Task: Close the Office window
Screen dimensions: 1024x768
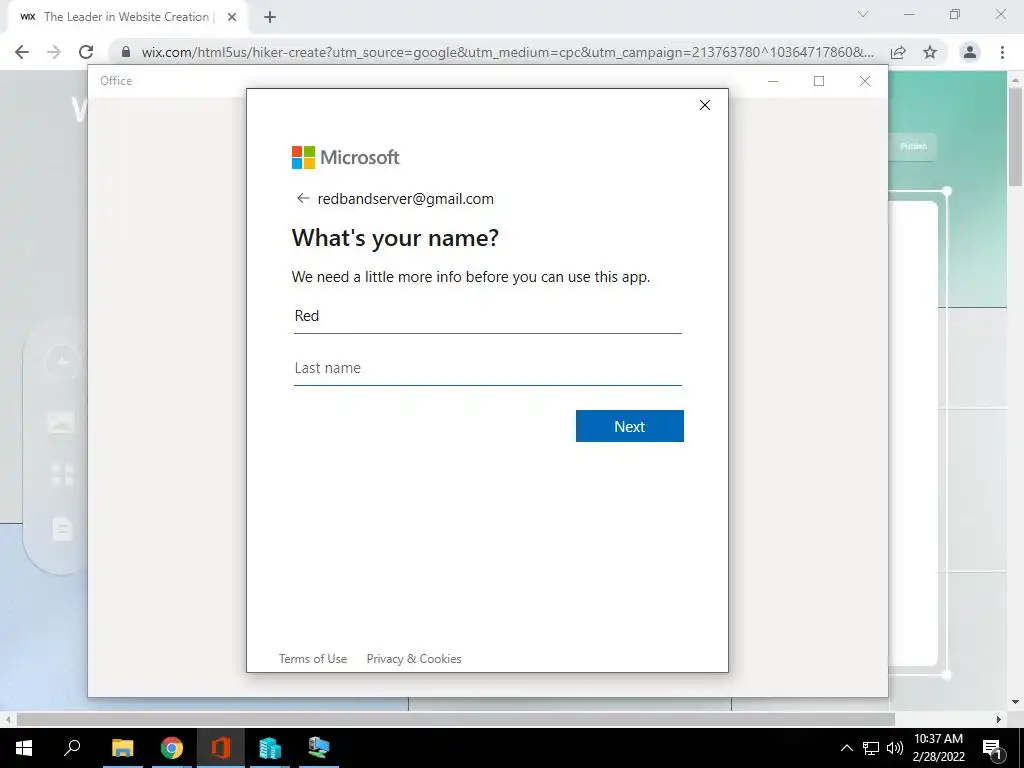Action: tap(865, 81)
